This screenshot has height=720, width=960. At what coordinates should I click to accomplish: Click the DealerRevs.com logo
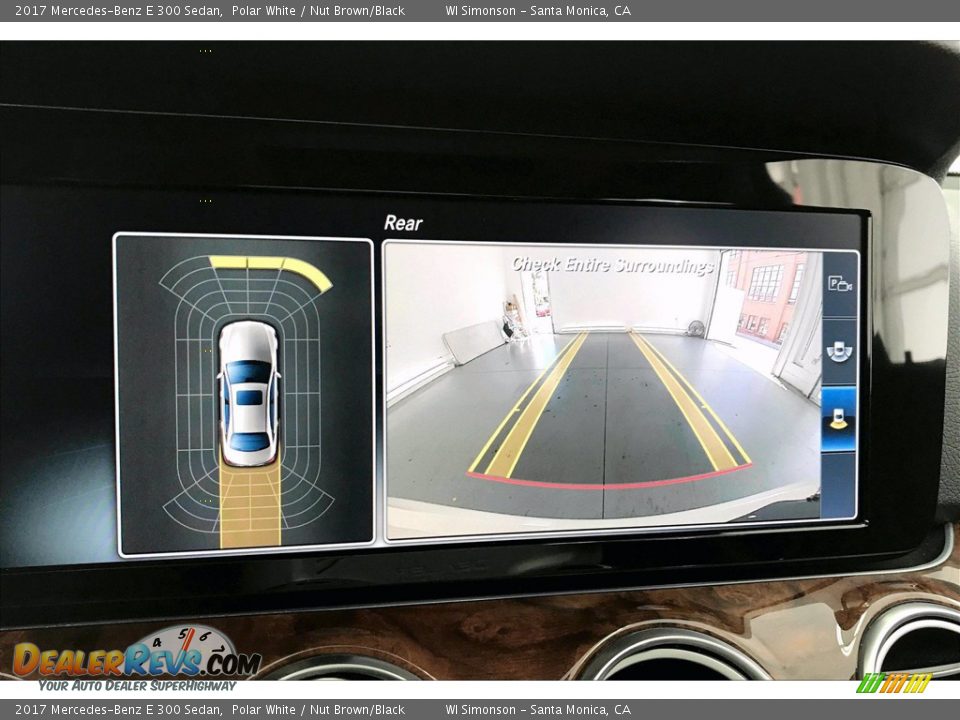(137, 660)
